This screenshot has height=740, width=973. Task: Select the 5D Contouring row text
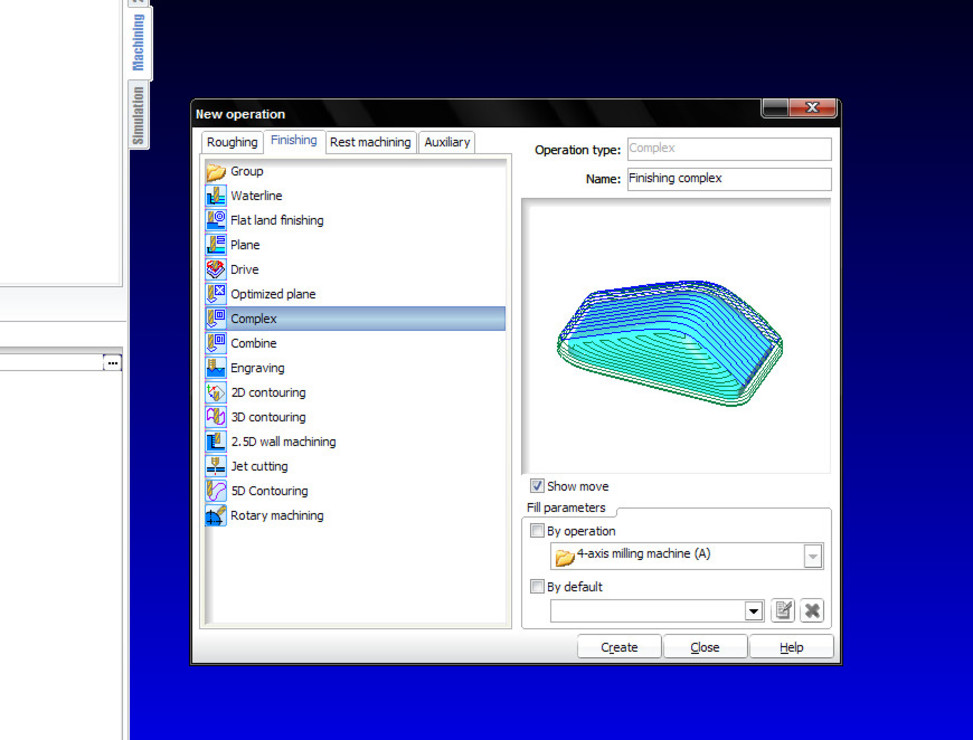269,491
